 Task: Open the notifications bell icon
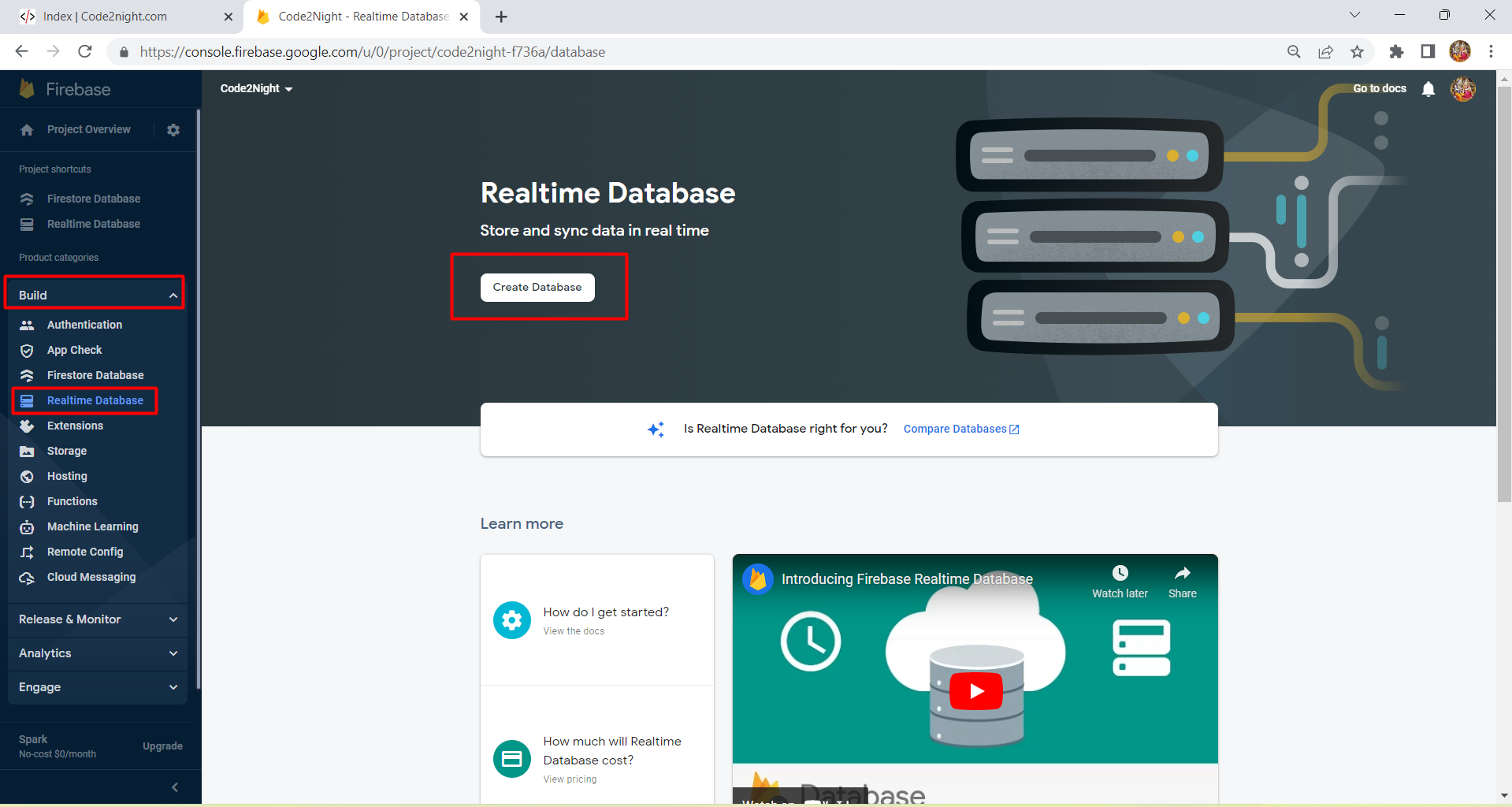[x=1428, y=89]
